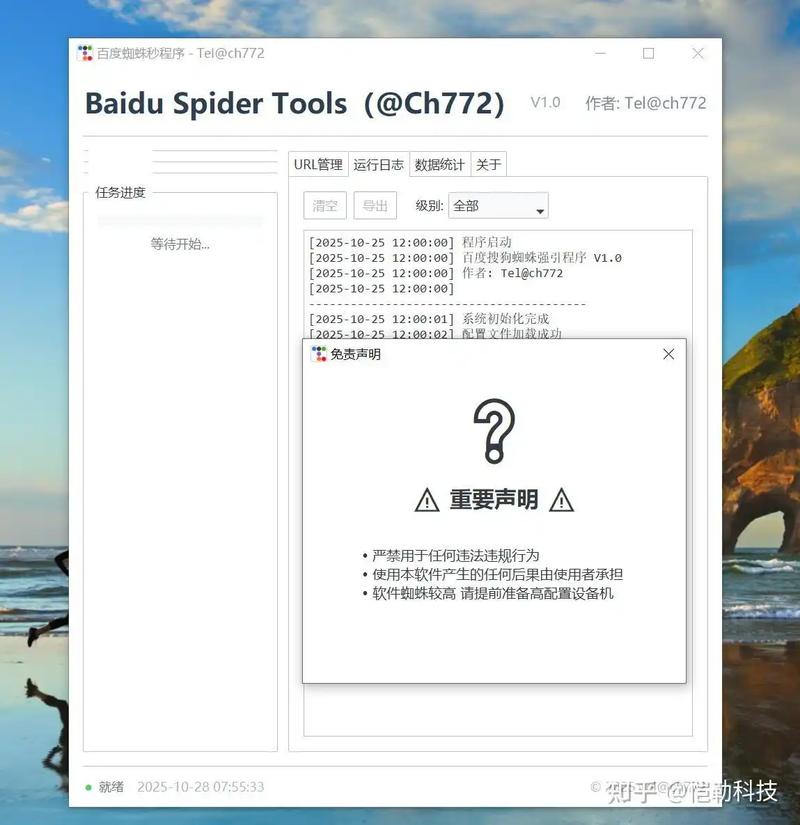This screenshot has height=825, width=800.
Task: Click the V1.0 version label
Action: [x=545, y=103]
